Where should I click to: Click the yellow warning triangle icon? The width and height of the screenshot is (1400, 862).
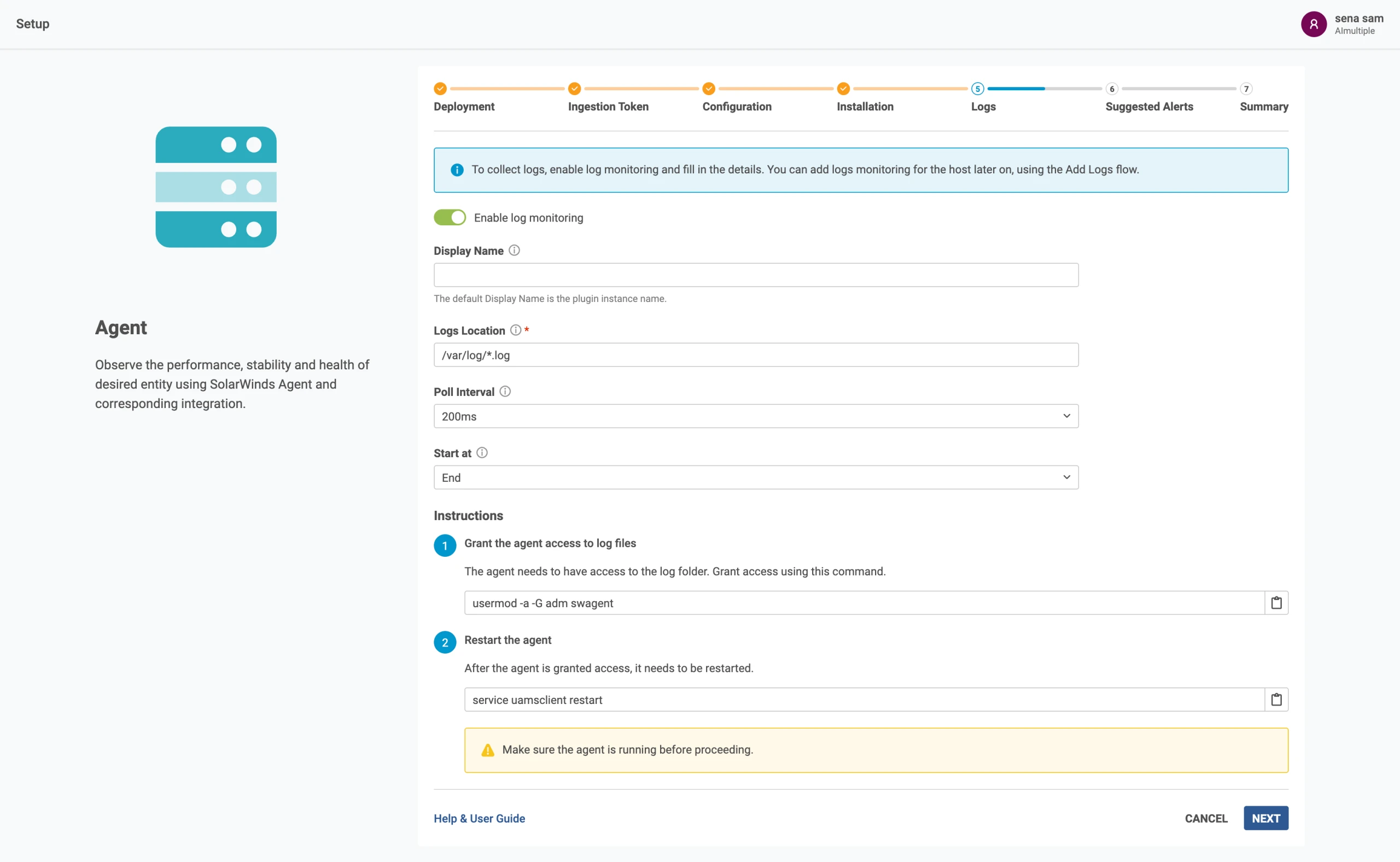click(488, 750)
